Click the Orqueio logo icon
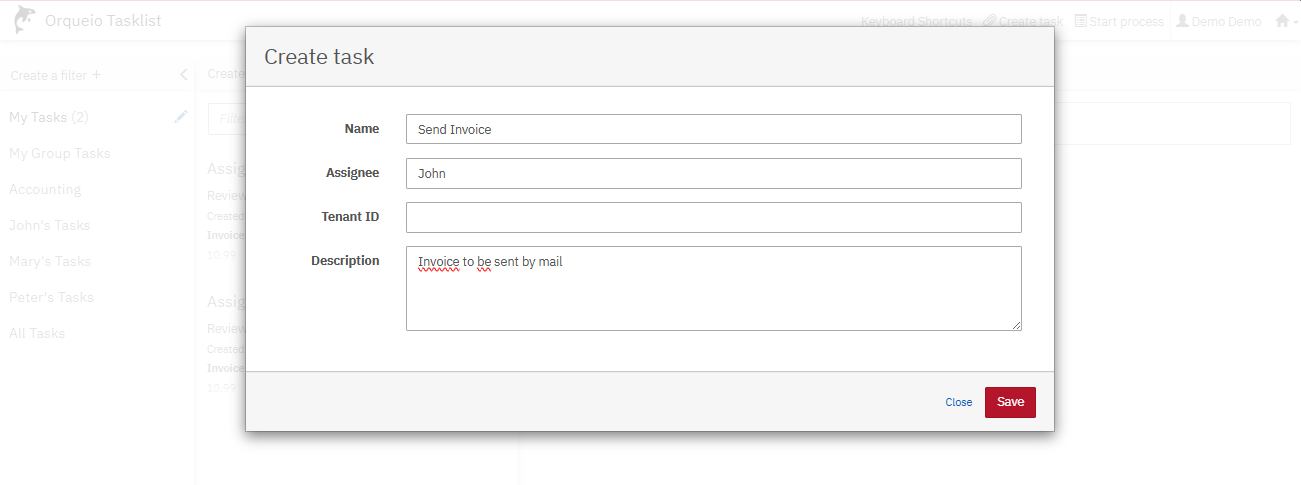1301x485 pixels. click(x=24, y=20)
